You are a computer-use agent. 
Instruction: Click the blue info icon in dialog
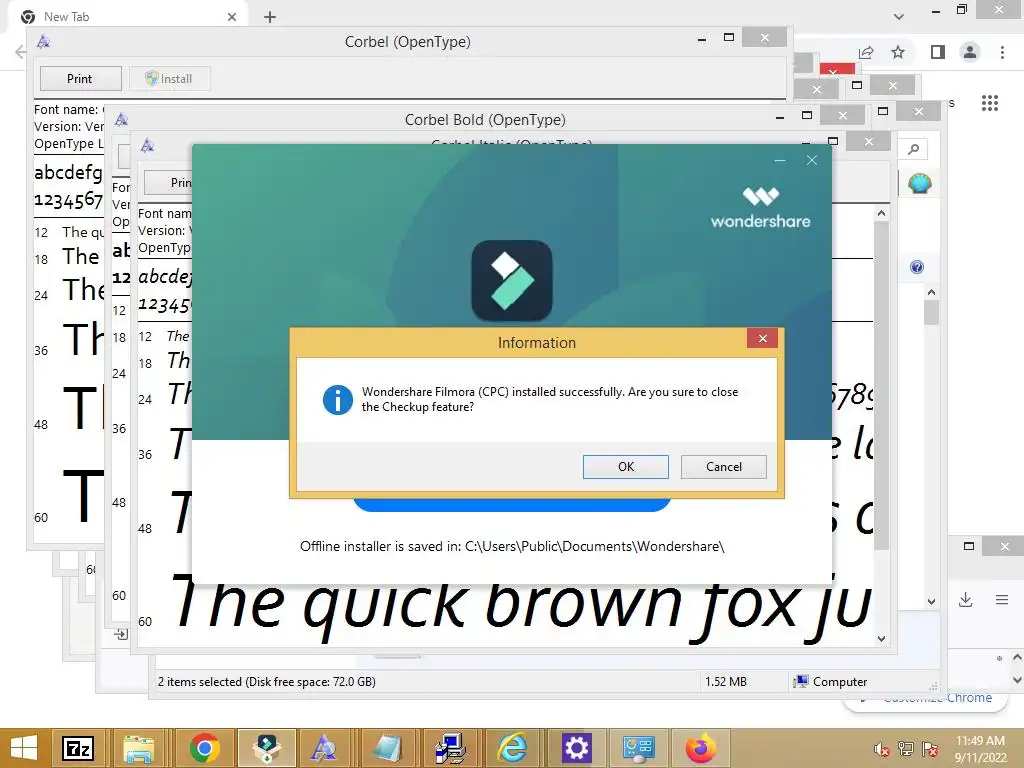coord(338,399)
